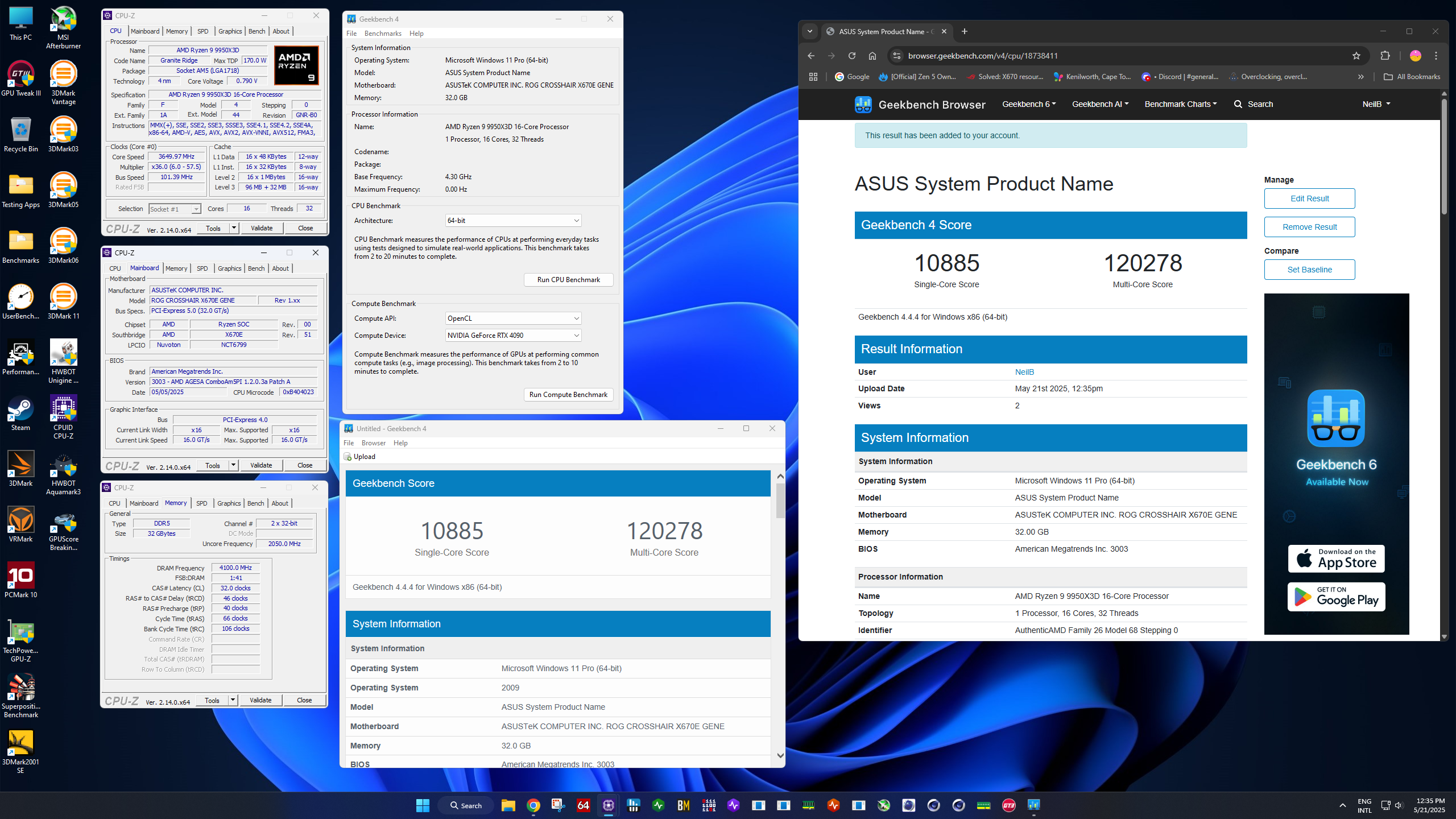1456x819 pixels.
Task: Open the Google bookmark
Action: click(851, 77)
